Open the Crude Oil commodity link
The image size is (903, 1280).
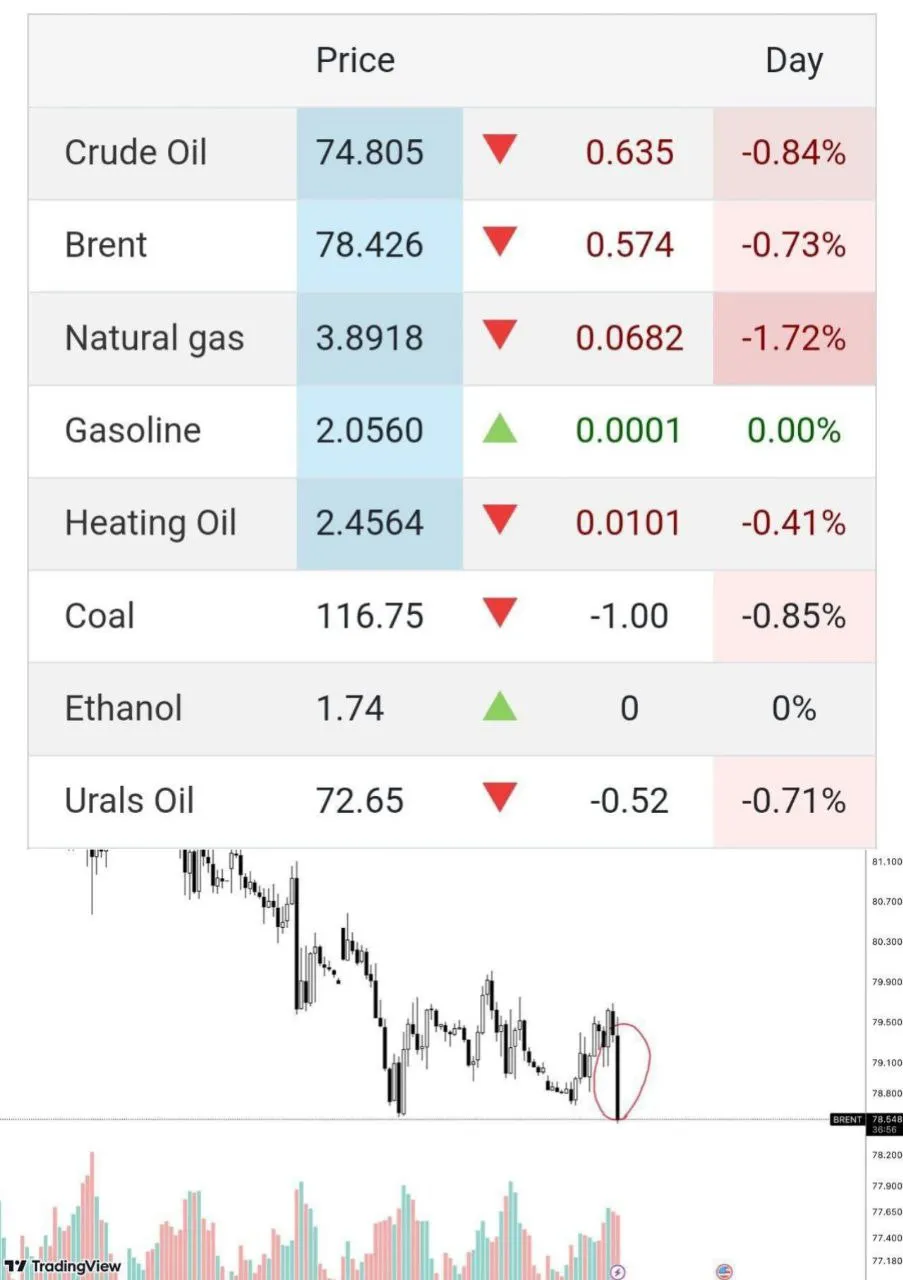136,152
